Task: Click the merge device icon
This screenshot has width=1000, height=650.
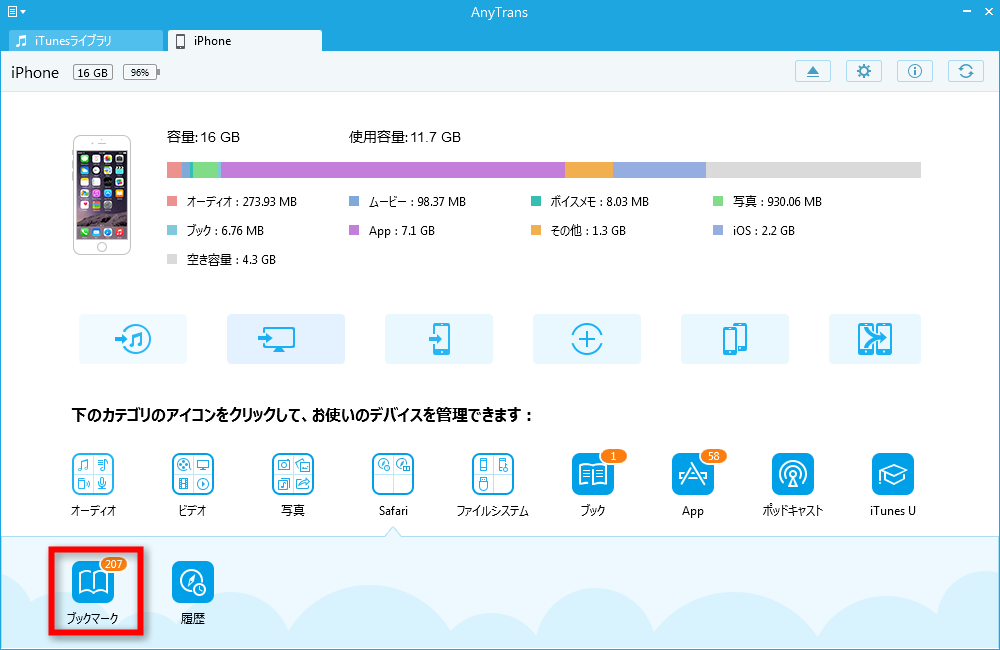Action: (x=874, y=339)
